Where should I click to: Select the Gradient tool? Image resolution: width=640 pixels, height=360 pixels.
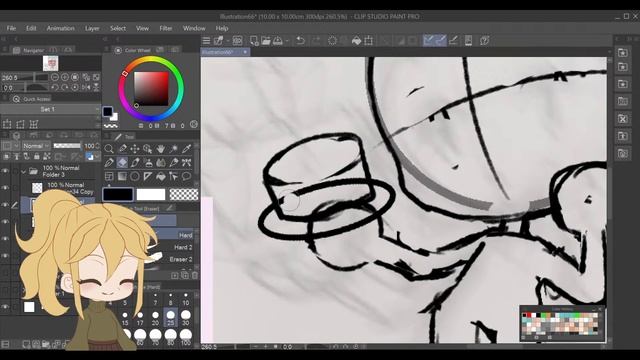coord(122,176)
